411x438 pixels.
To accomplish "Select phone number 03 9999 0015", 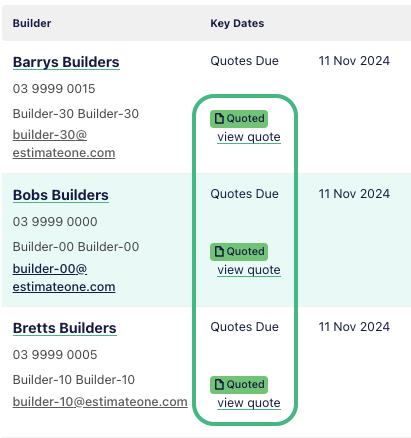I will 54,89.
